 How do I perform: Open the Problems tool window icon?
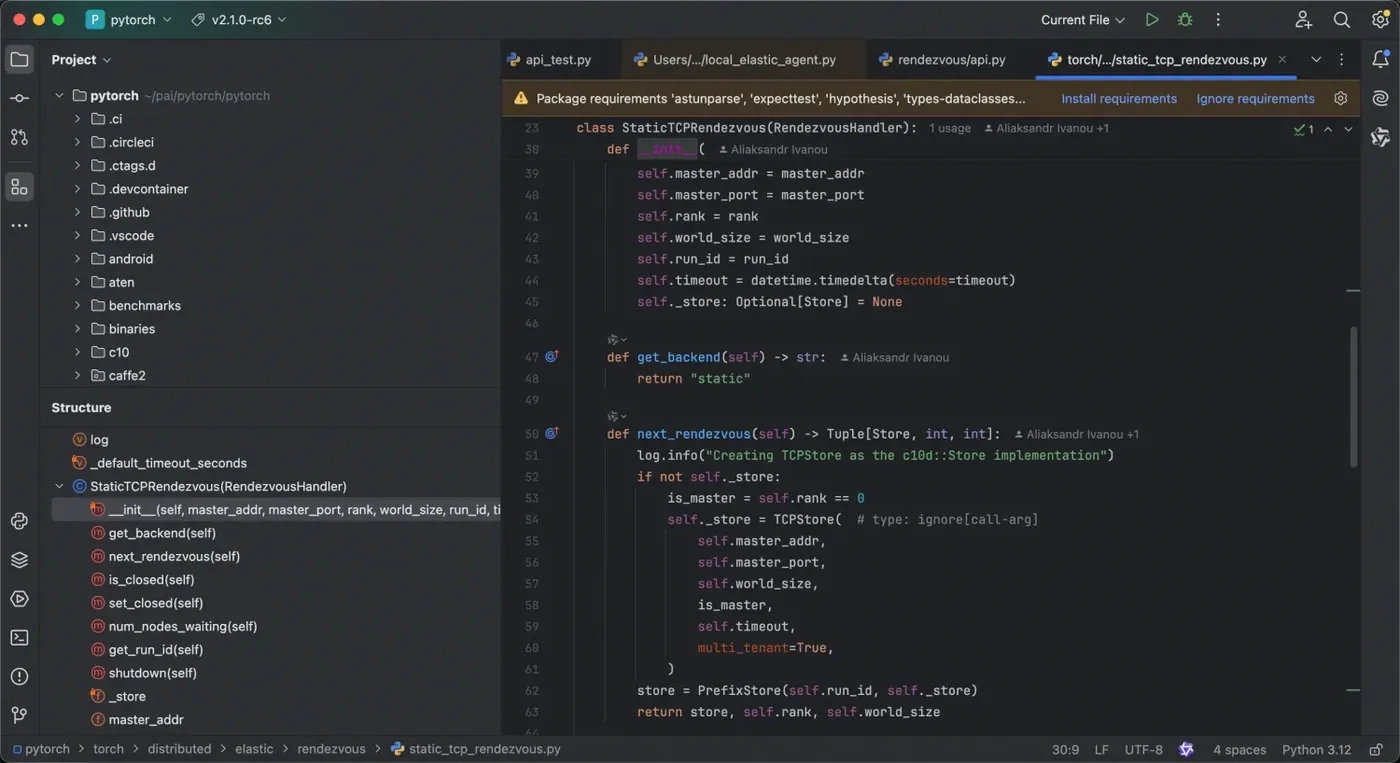point(19,677)
